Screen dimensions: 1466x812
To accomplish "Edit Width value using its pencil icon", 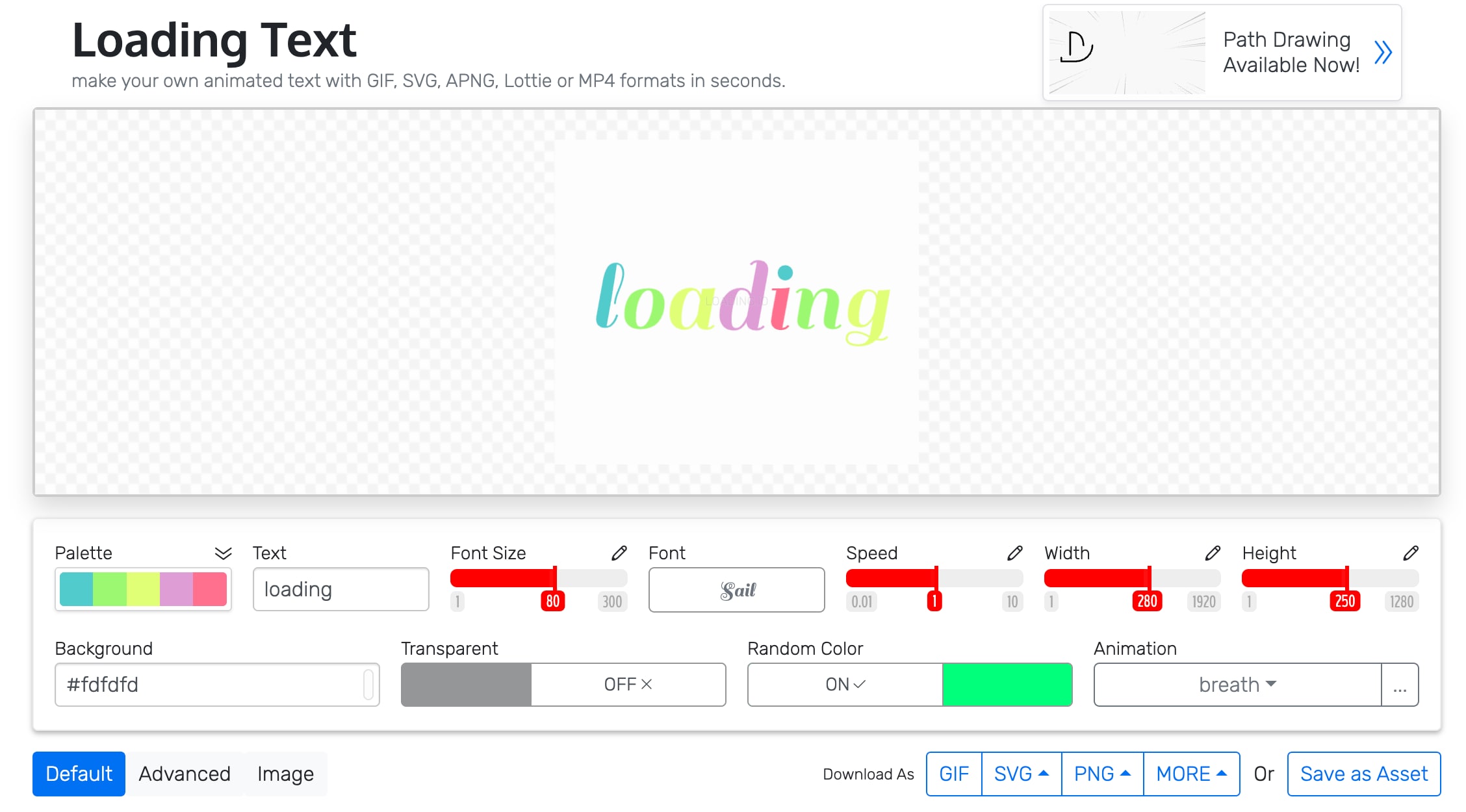I will pos(1213,553).
